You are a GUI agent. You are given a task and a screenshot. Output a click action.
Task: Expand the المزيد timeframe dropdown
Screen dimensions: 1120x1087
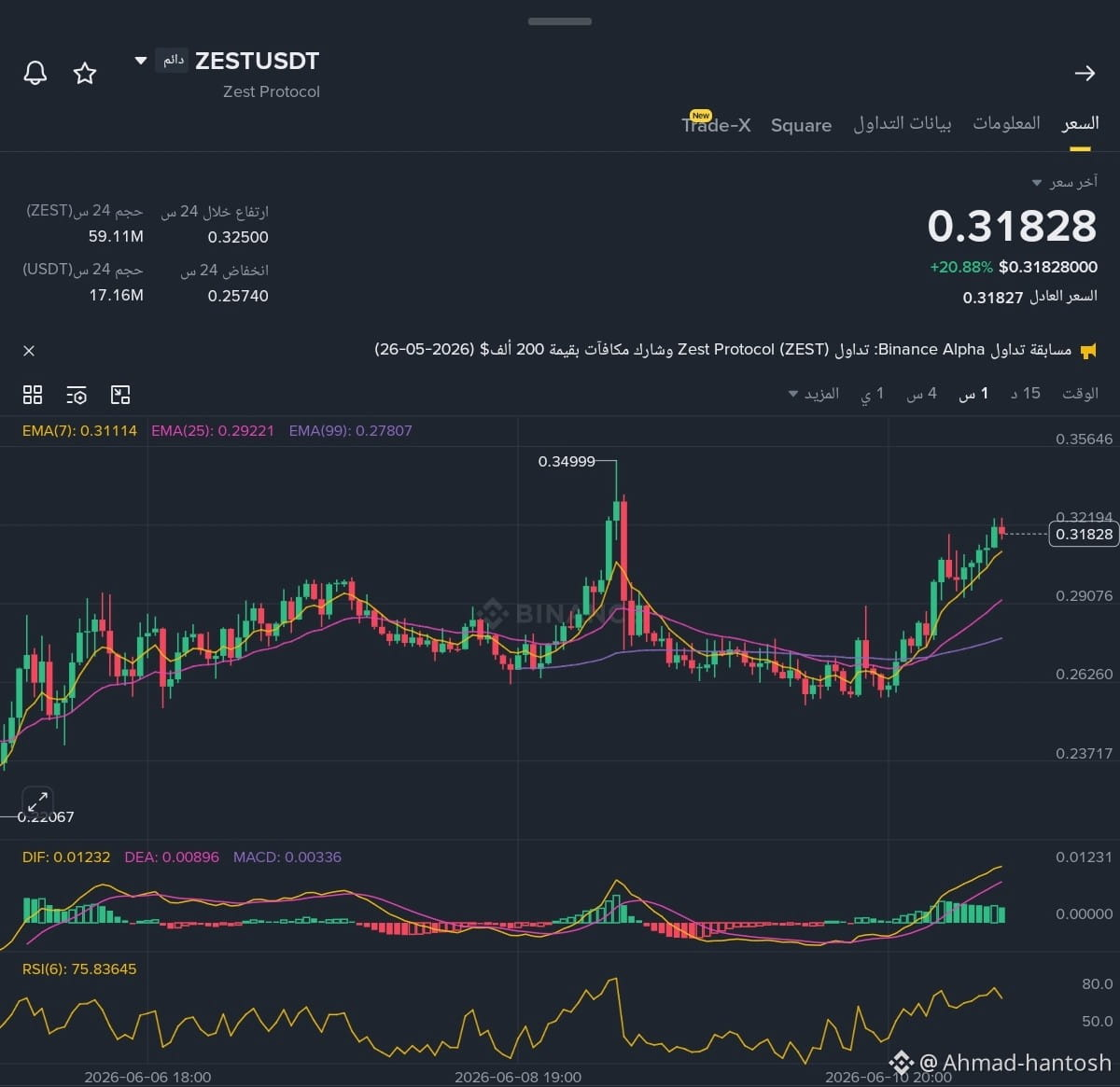(814, 394)
